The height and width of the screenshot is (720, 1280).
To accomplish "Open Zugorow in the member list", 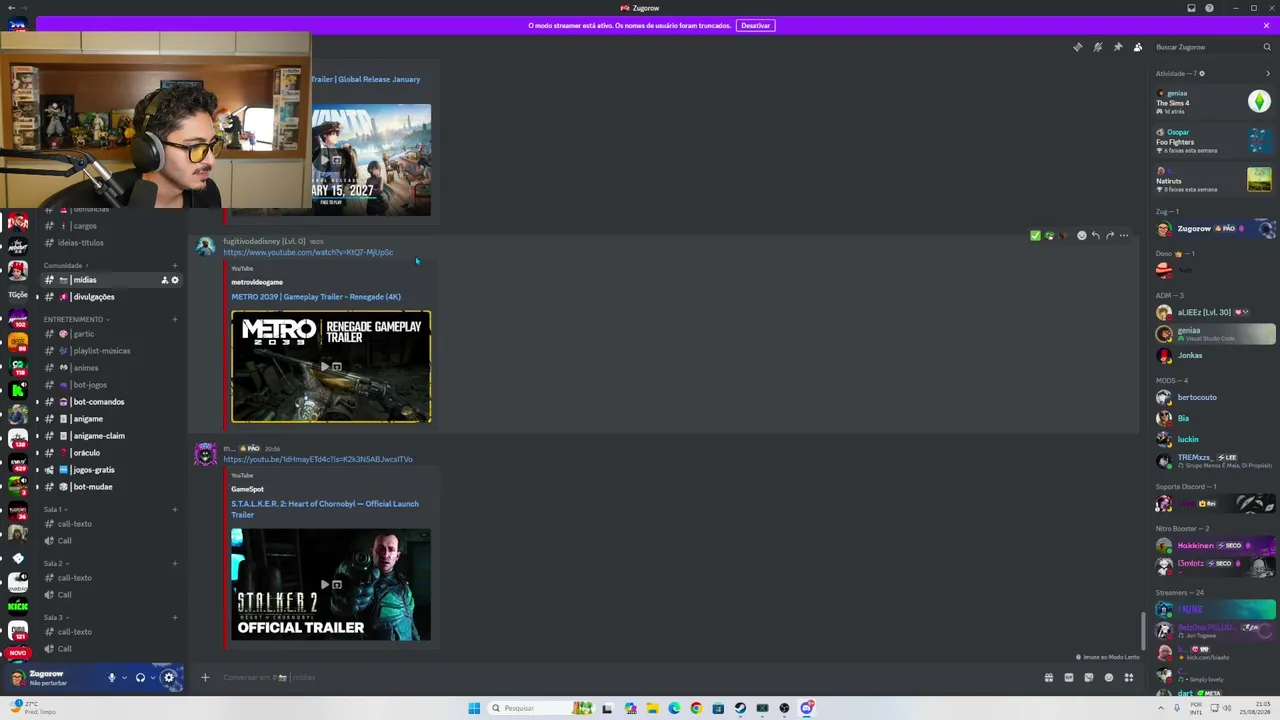I will click(1215, 229).
